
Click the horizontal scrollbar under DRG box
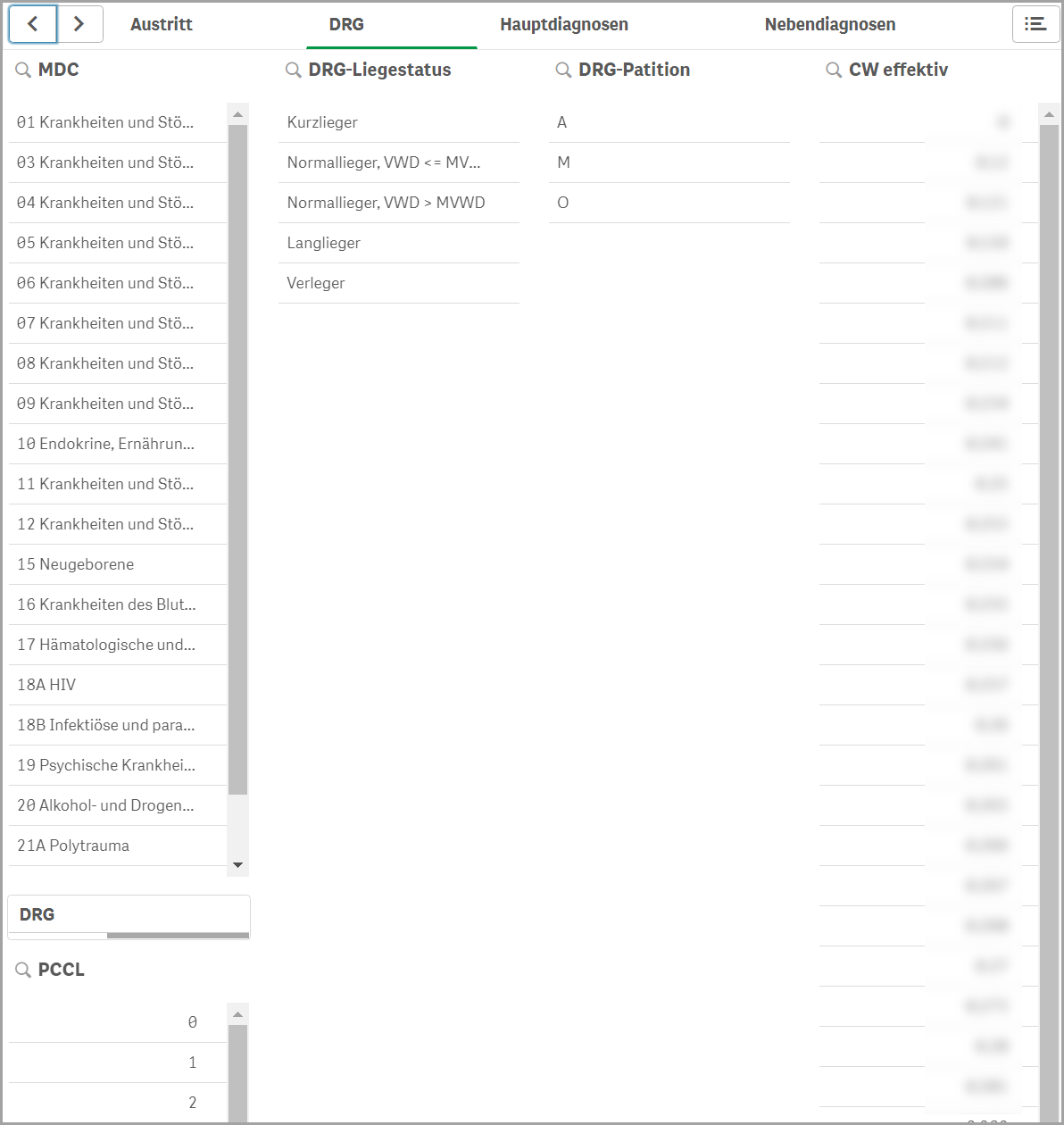[177, 936]
